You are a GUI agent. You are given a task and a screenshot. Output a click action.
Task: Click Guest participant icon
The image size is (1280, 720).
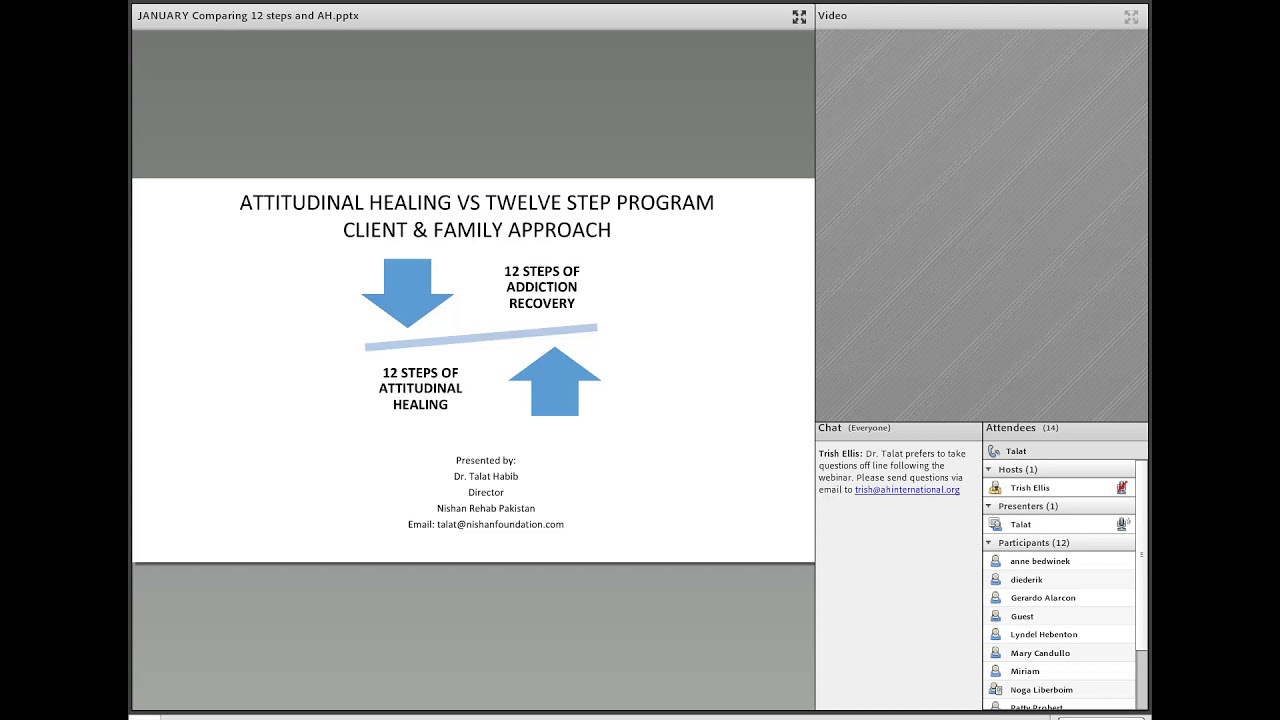pos(995,616)
